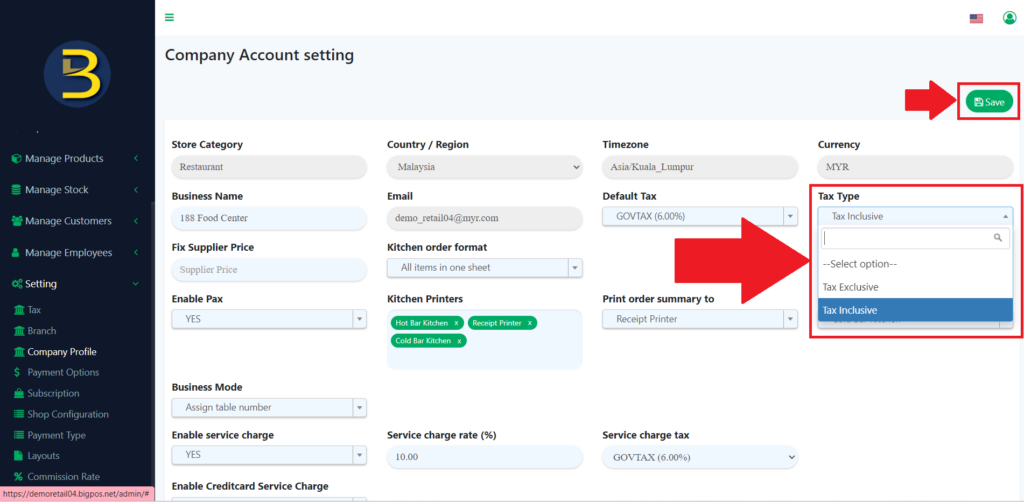Go to the Branch settings page
Viewport: 1024px width, 502px height.
click(42, 331)
